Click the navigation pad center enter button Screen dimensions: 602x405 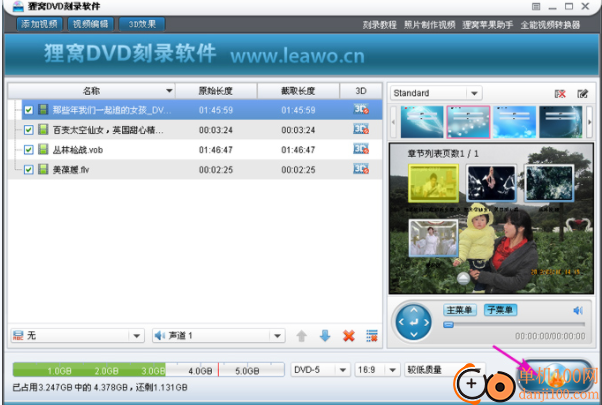pyautogui.click(x=413, y=322)
